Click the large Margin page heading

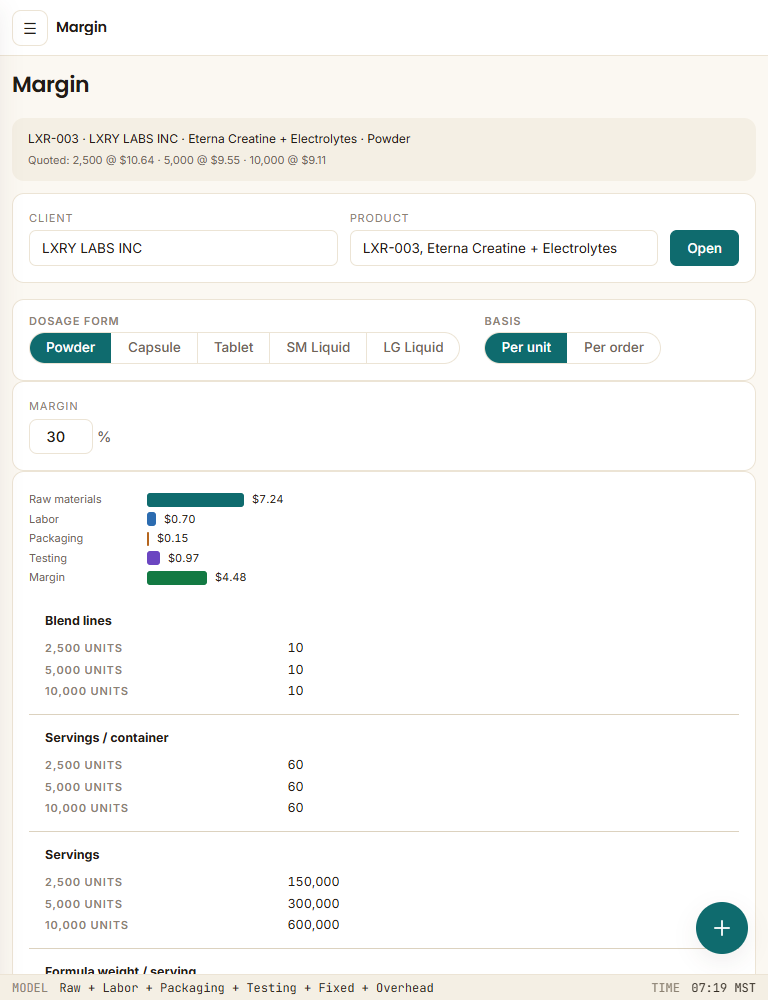(x=50, y=85)
